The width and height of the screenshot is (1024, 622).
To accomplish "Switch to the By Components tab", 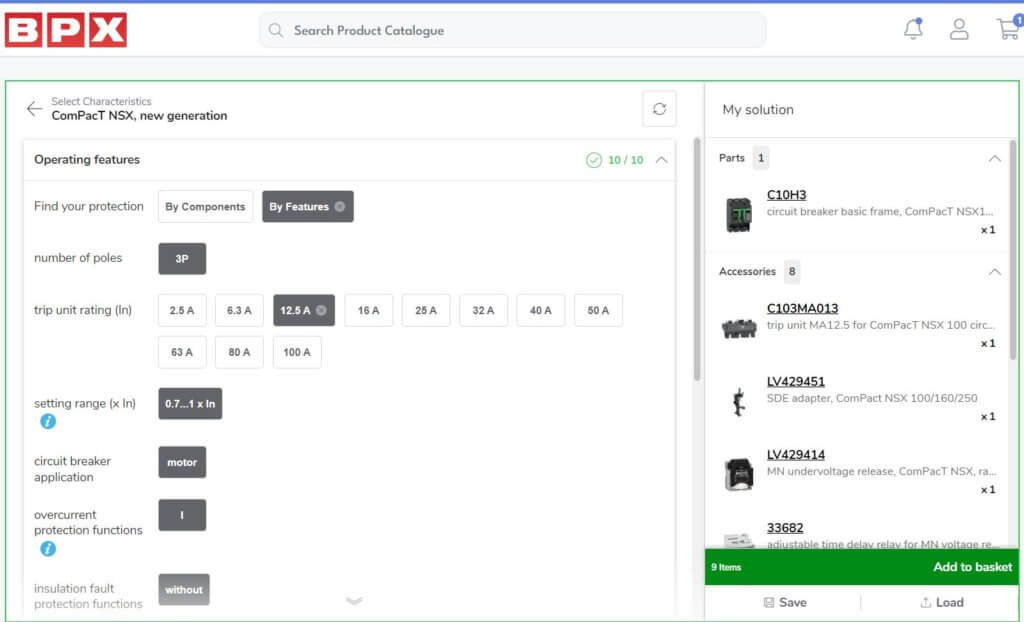I will [205, 206].
